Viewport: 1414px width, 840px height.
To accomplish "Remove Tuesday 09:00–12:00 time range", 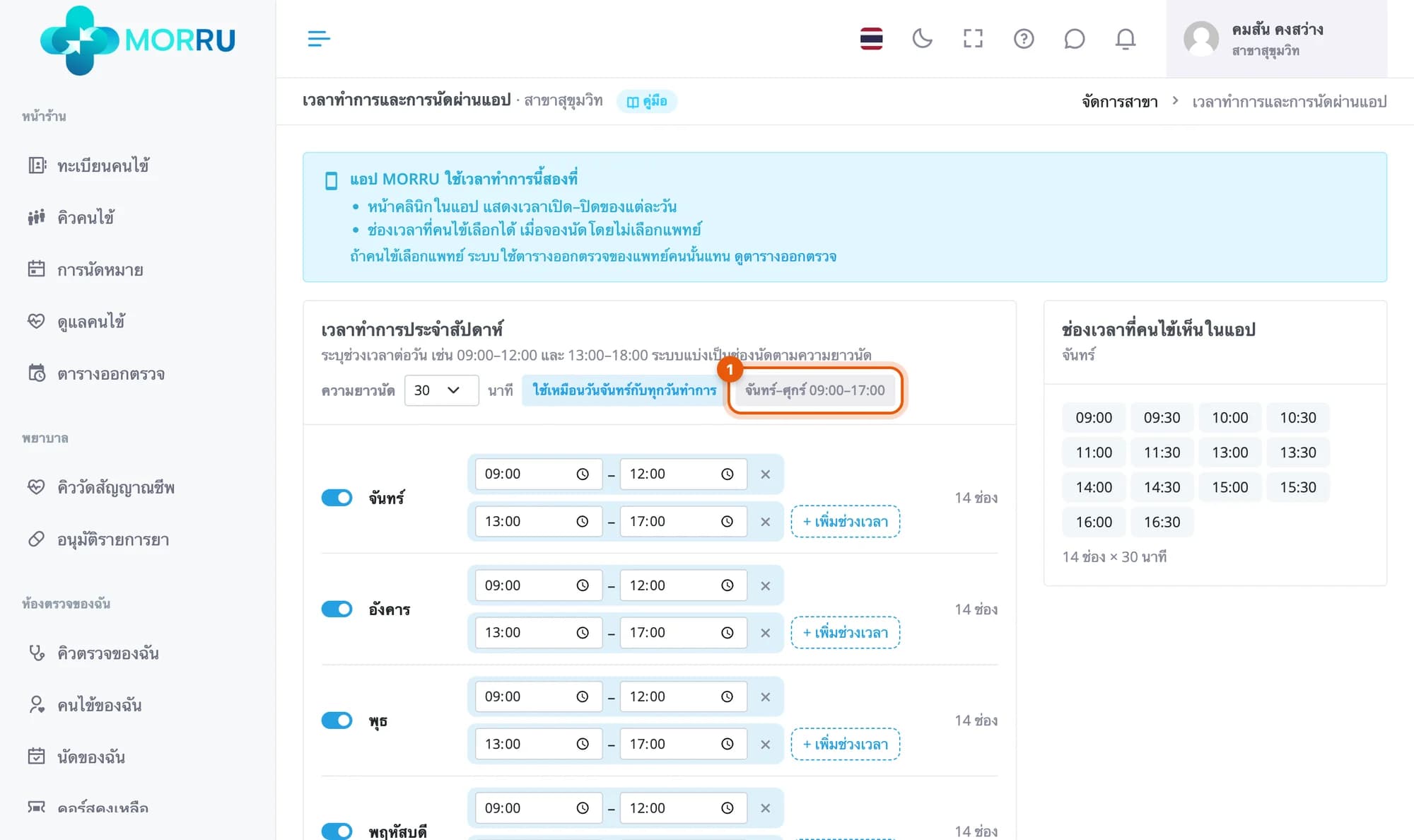I will tap(765, 586).
